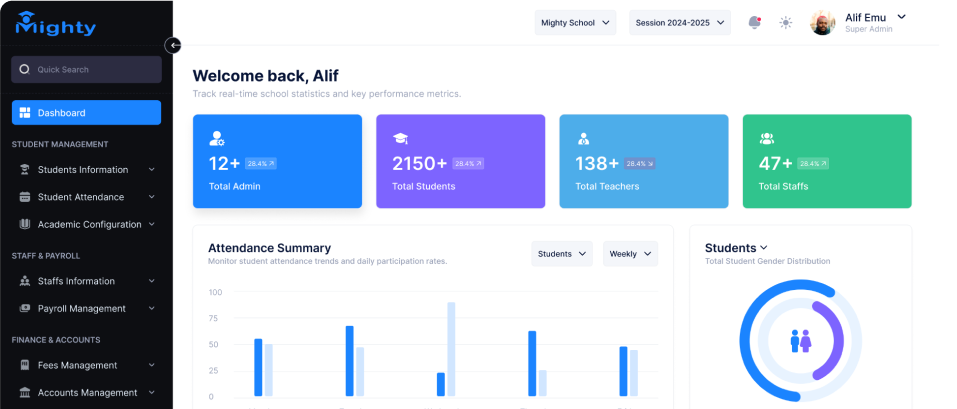This screenshot has width=957, height=409.
Task: Open the Session 2024-2025 dropdown
Action: [x=679, y=23]
